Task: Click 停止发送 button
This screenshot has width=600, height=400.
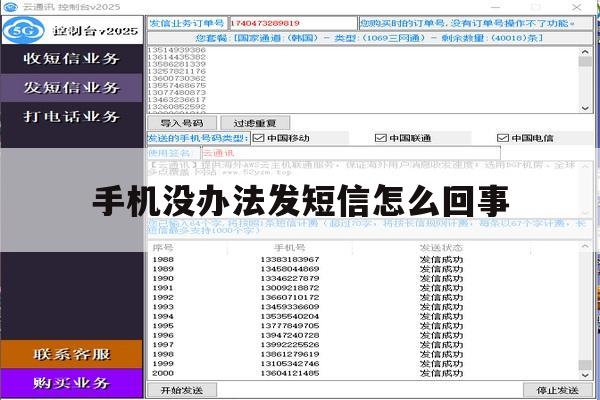Action: point(558,390)
